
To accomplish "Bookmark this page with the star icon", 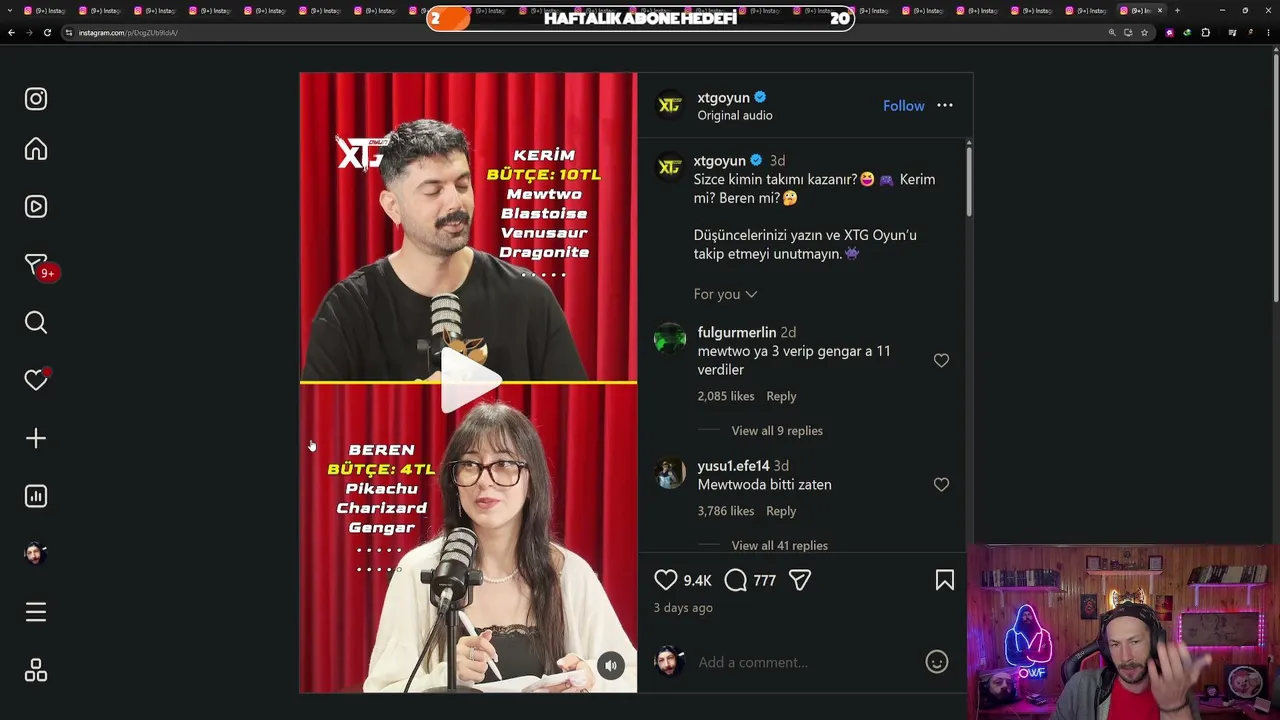I will [1144, 32].
